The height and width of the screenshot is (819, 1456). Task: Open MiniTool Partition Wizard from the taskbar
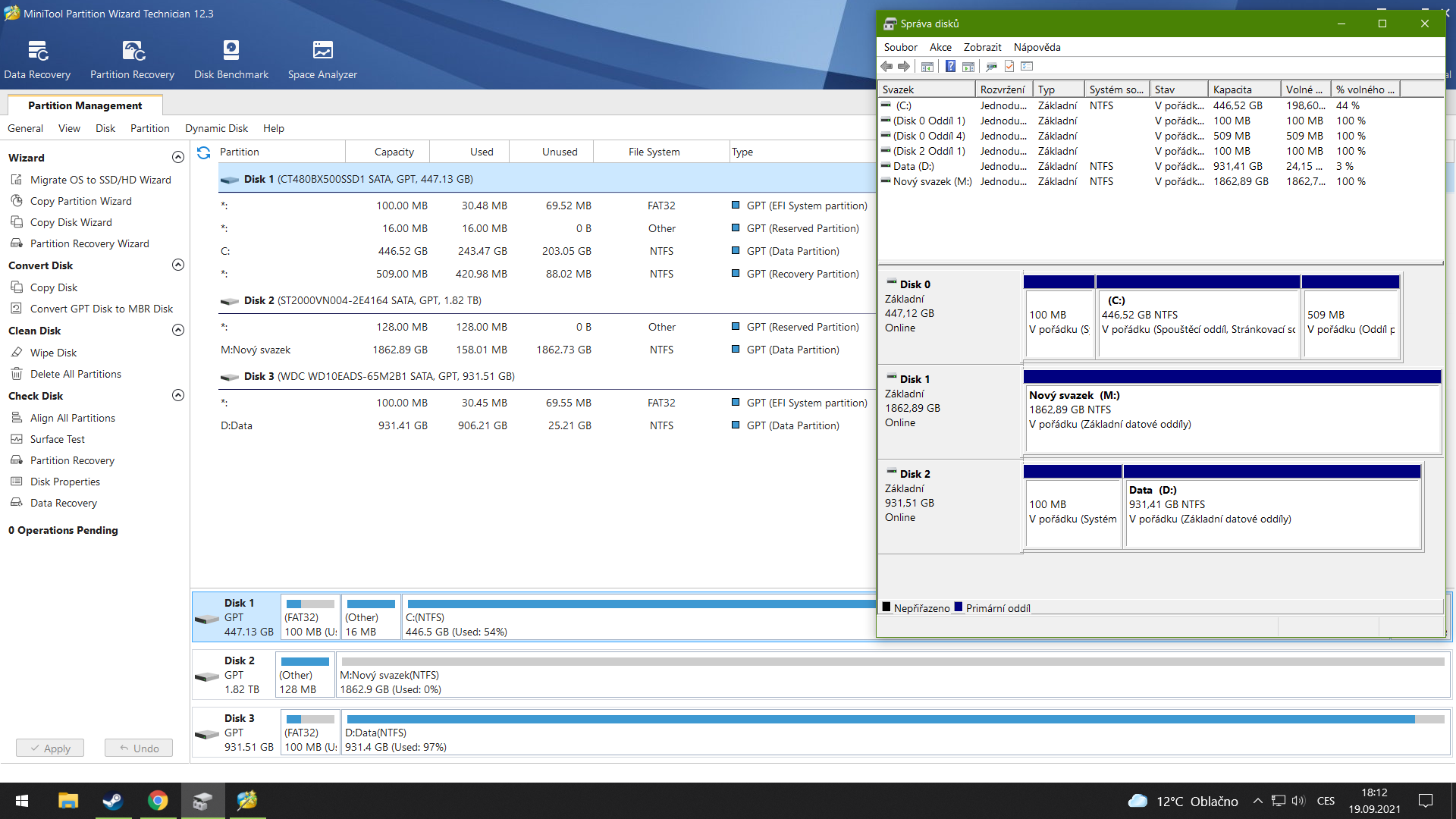click(x=247, y=801)
